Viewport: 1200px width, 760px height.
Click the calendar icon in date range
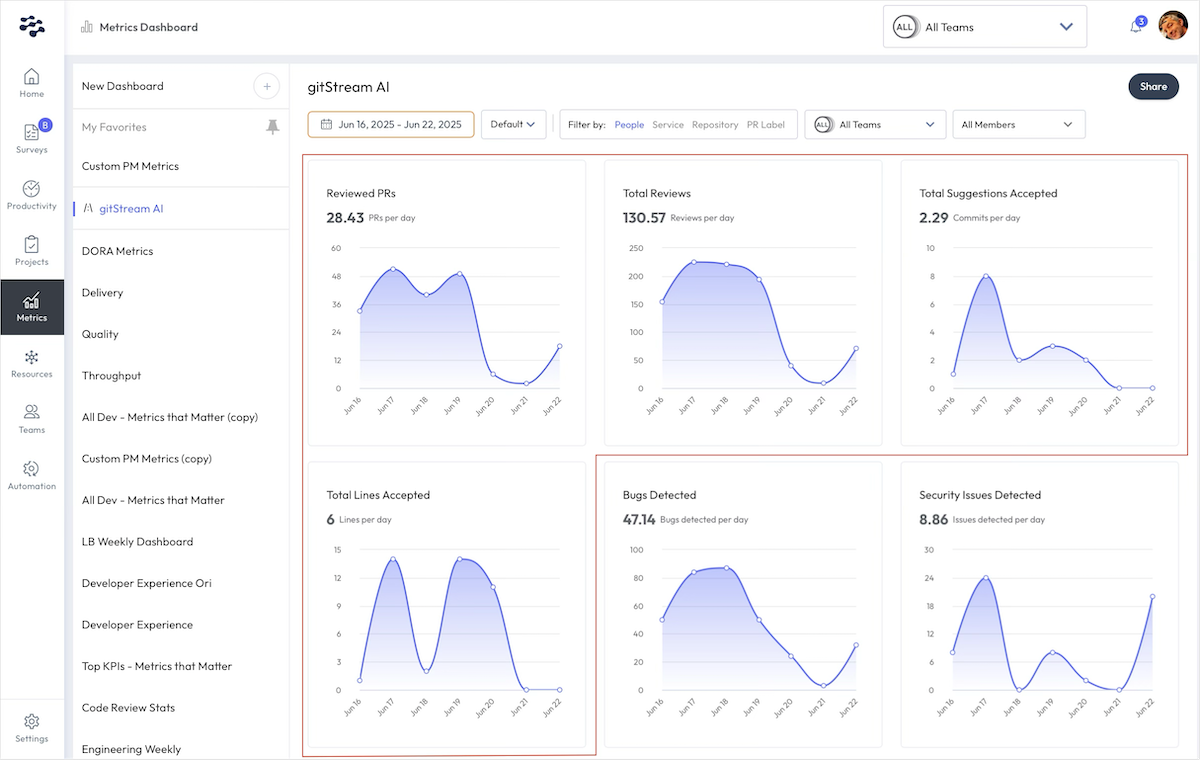[x=326, y=125]
